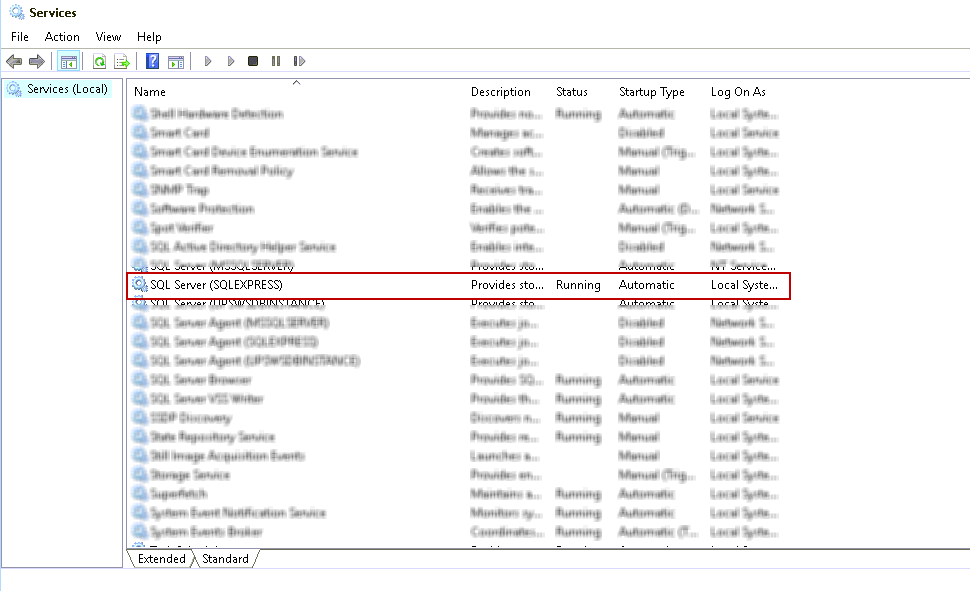Click the Services gear icon in the title bar

click(17, 12)
